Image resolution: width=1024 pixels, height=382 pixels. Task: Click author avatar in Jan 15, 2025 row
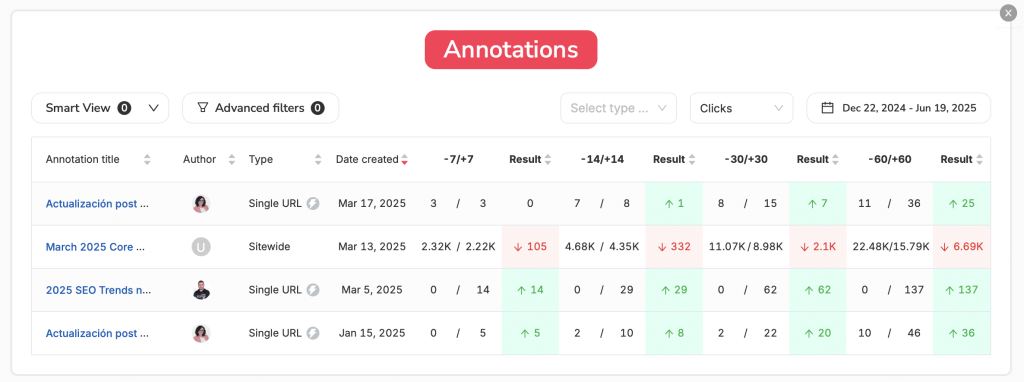click(x=201, y=333)
